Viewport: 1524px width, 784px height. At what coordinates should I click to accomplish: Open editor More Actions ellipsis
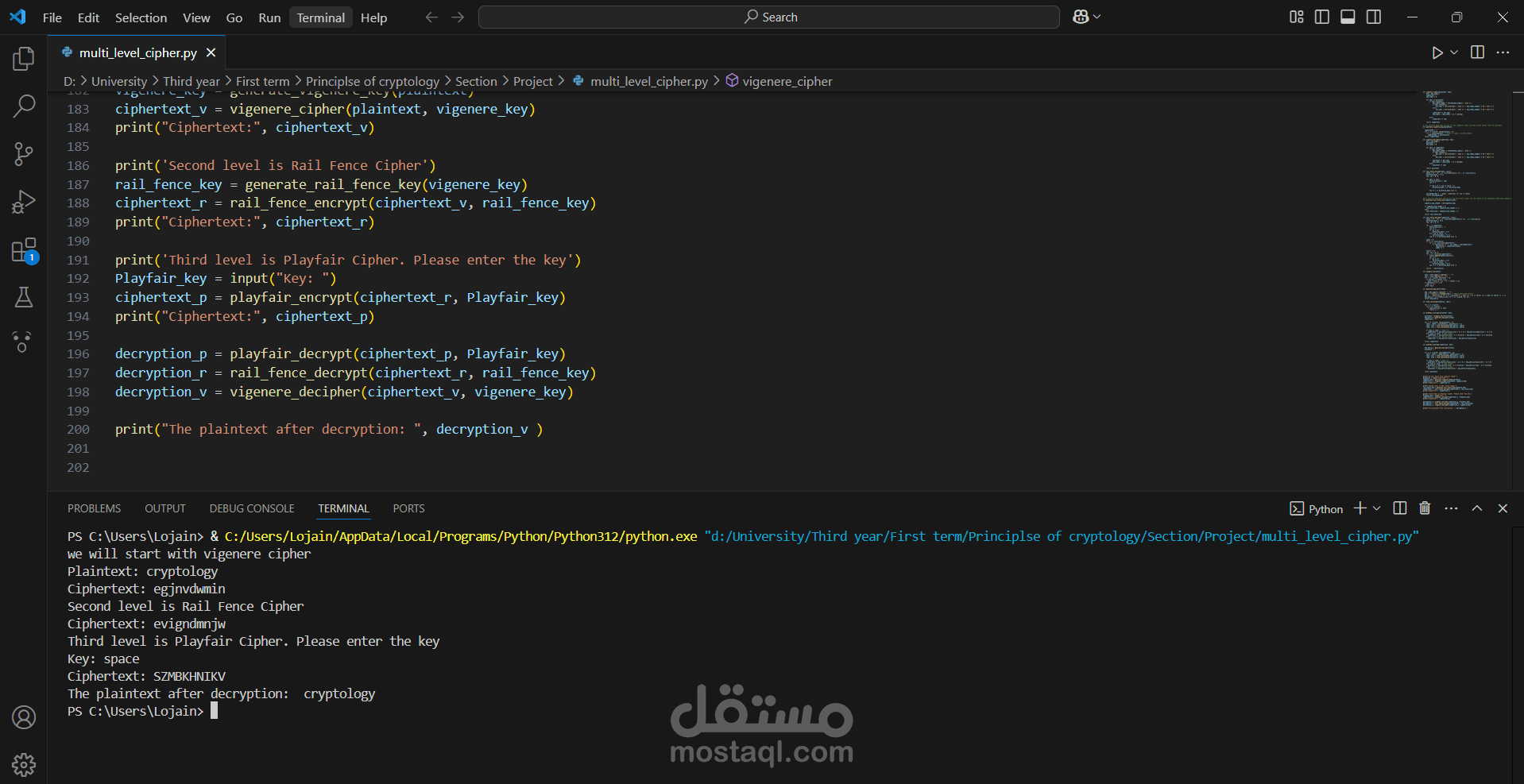pyautogui.click(x=1503, y=52)
